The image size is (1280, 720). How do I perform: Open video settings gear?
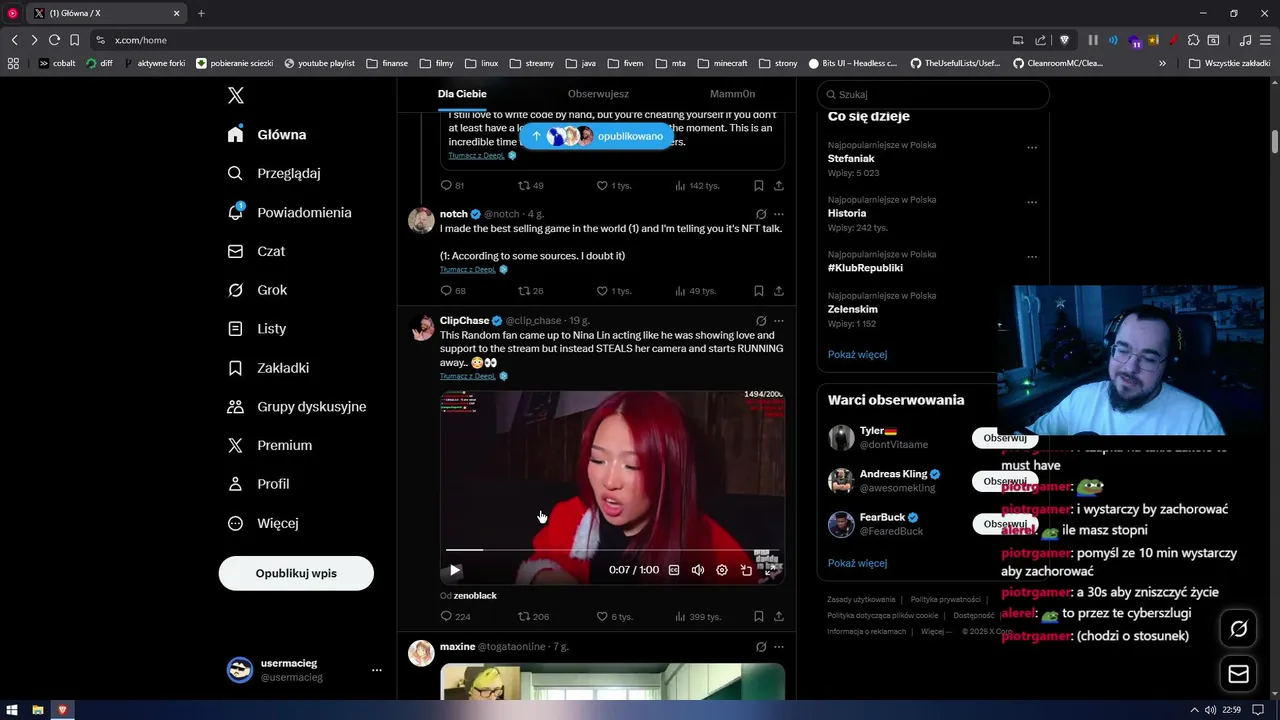[x=722, y=570]
